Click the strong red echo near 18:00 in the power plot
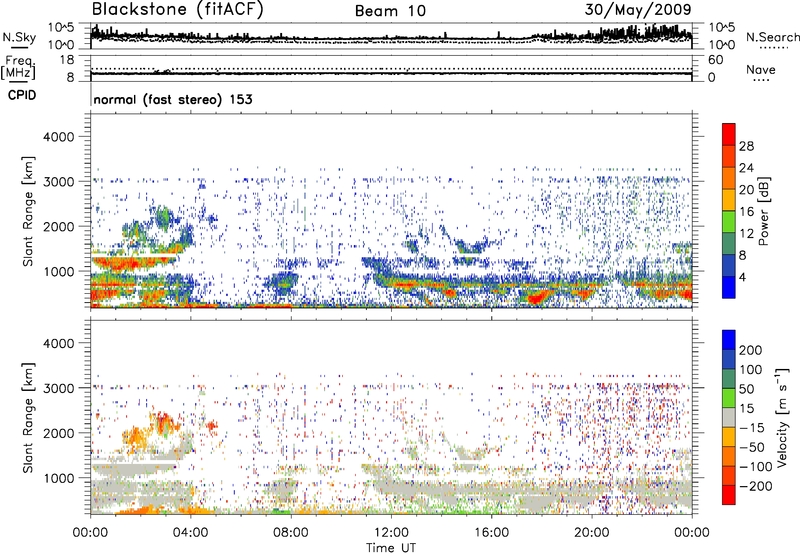This screenshot has height=554, width=800. click(536, 298)
